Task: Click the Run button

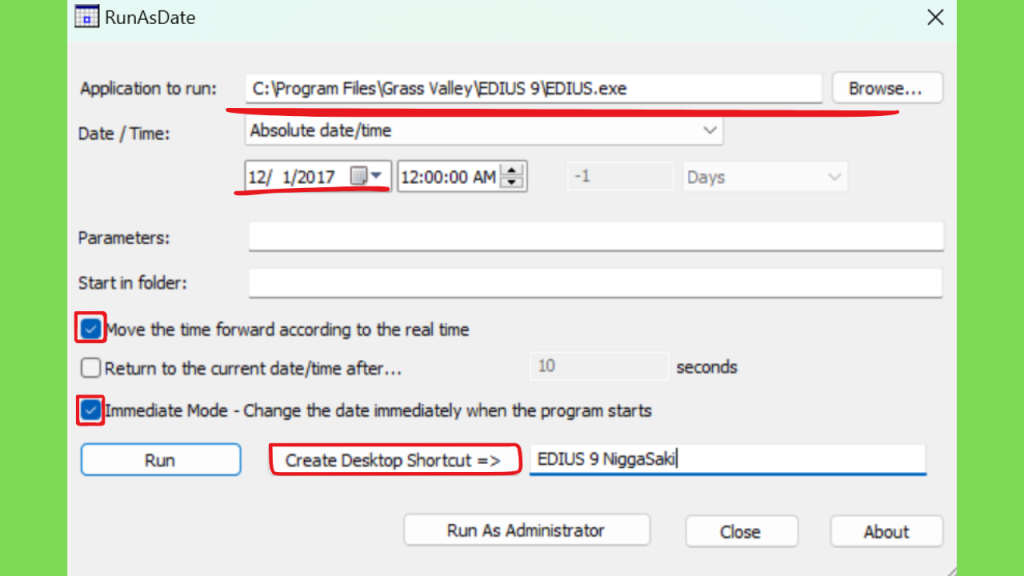Action: tap(161, 460)
